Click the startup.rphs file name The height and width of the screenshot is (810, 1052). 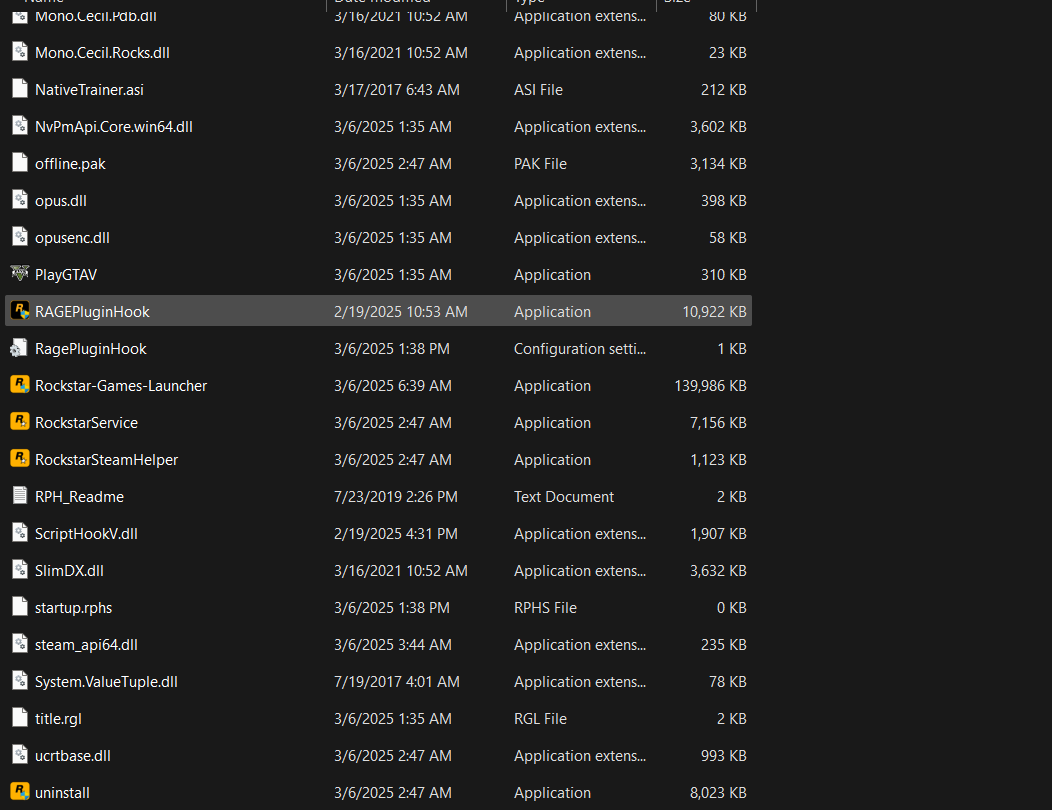tap(73, 607)
